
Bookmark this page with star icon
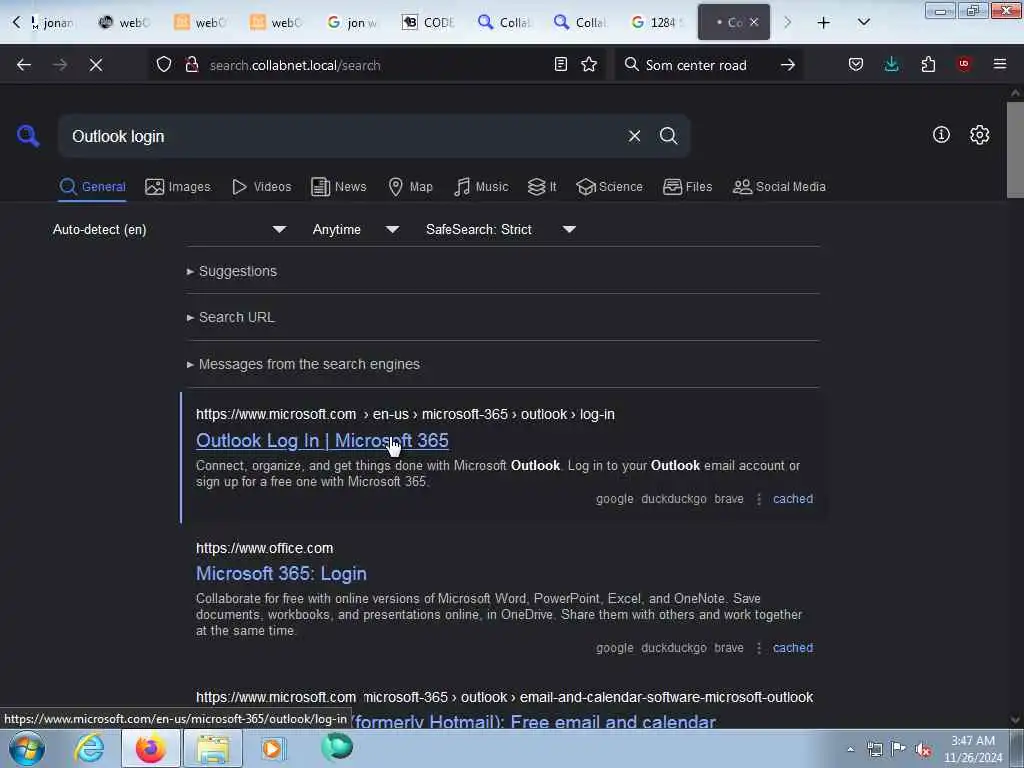[x=589, y=64]
